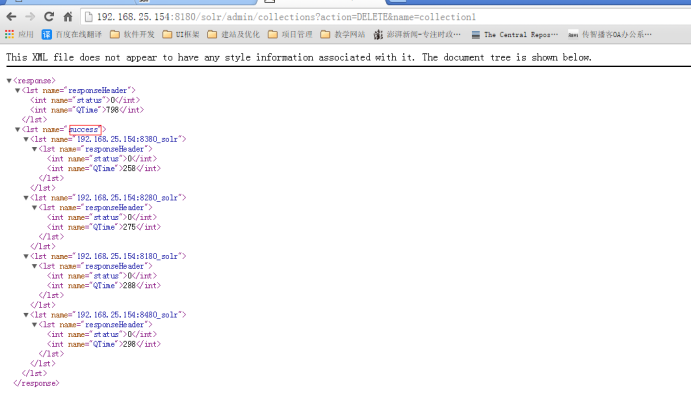Viewport: 691px width, 417px height.
Task: Collapse the top responseHeader list node
Action: pyautogui.click(x=18, y=90)
